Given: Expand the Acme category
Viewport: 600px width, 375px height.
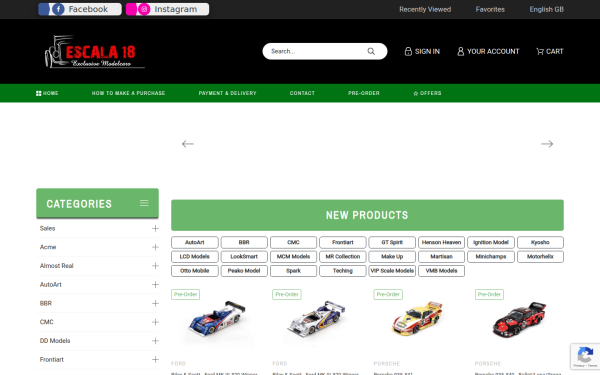Looking at the screenshot, I should (155, 247).
